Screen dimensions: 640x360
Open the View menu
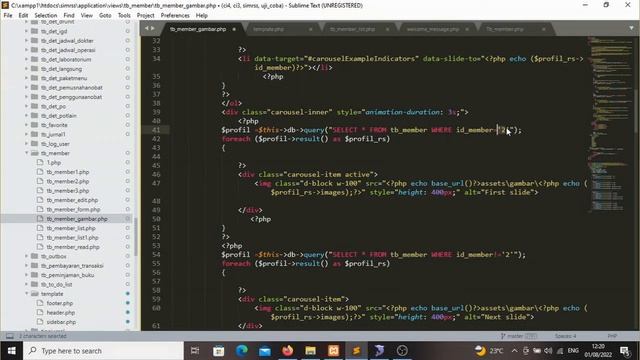pyautogui.click(x=87, y=16)
